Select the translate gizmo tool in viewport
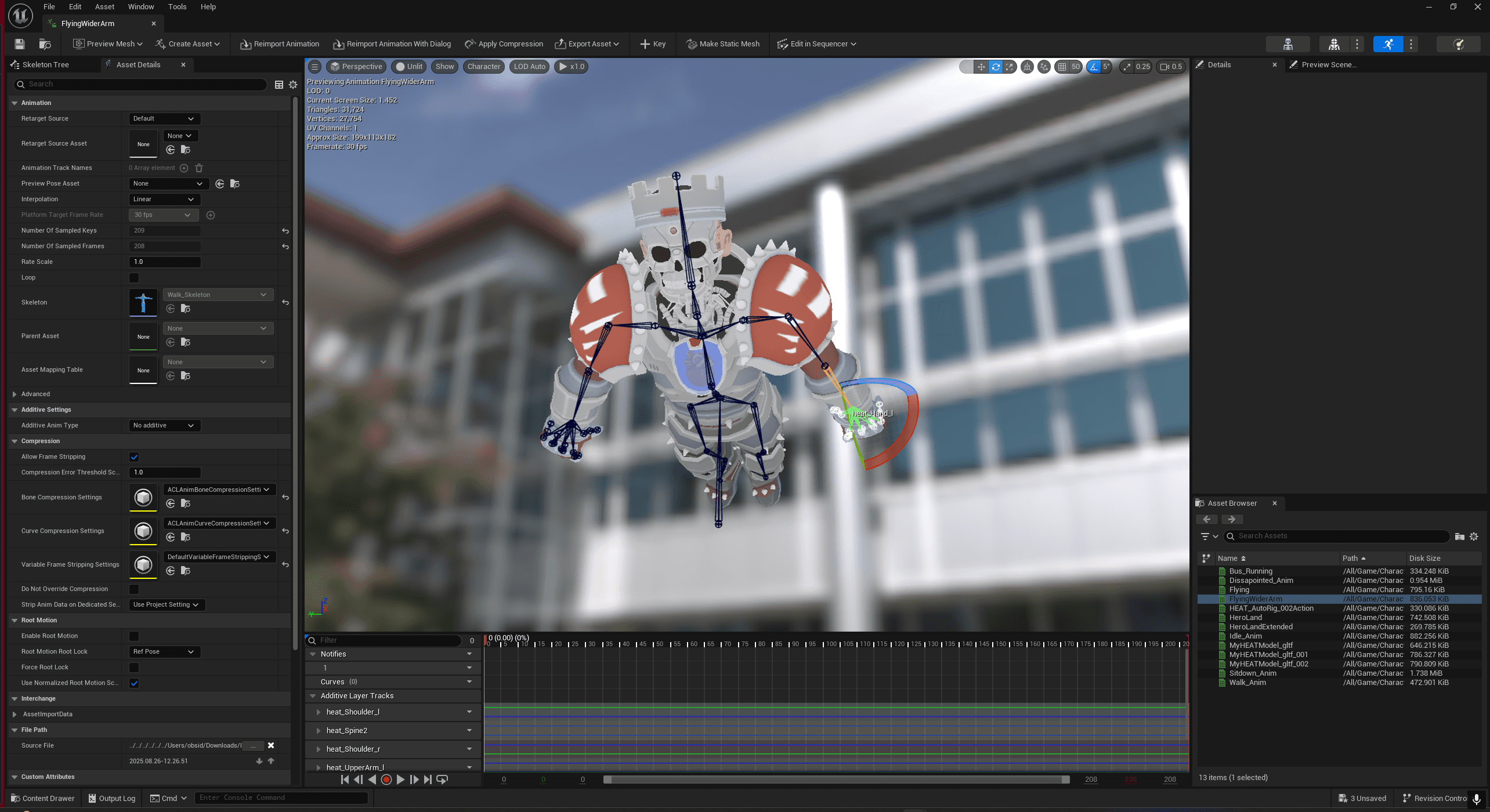The image size is (1490, 812). pyautogui.click(x=981, y=67)
